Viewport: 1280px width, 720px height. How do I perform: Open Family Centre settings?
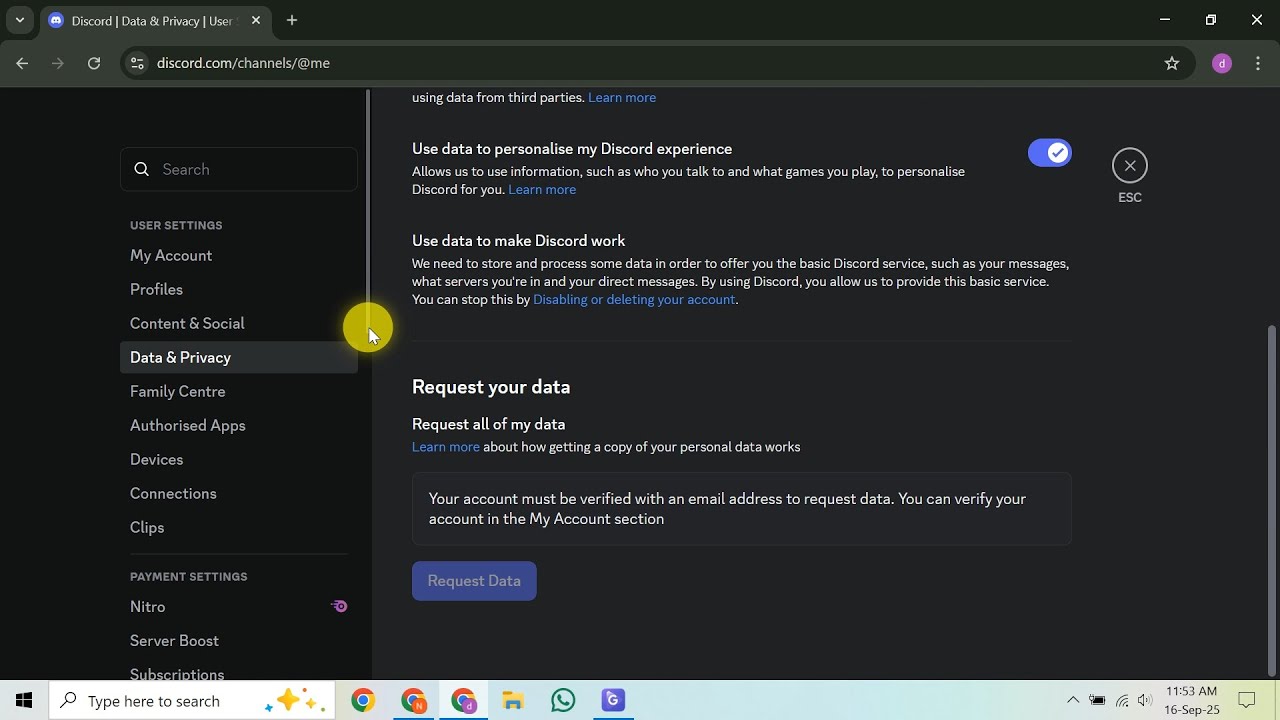click(239, 392)
